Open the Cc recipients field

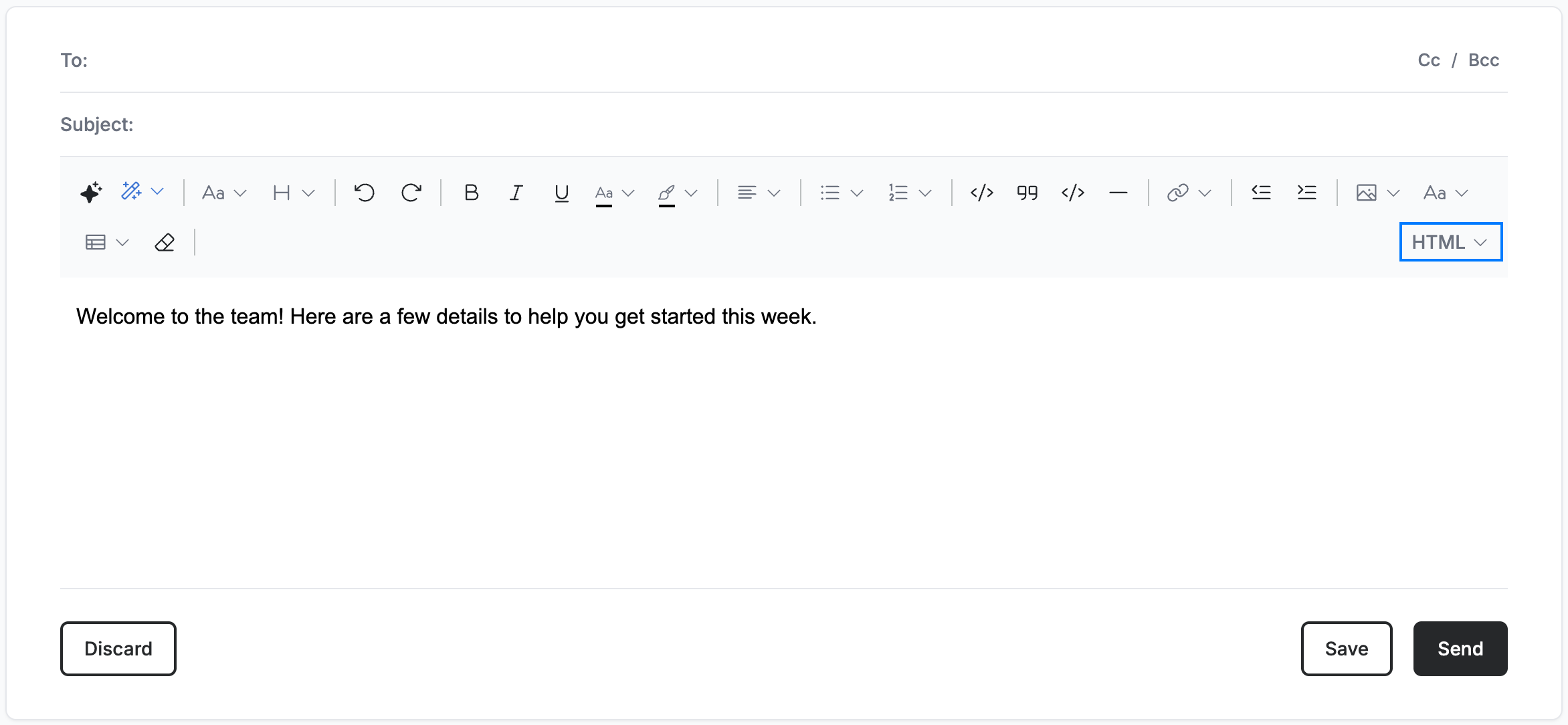[x=1428, y=60]
